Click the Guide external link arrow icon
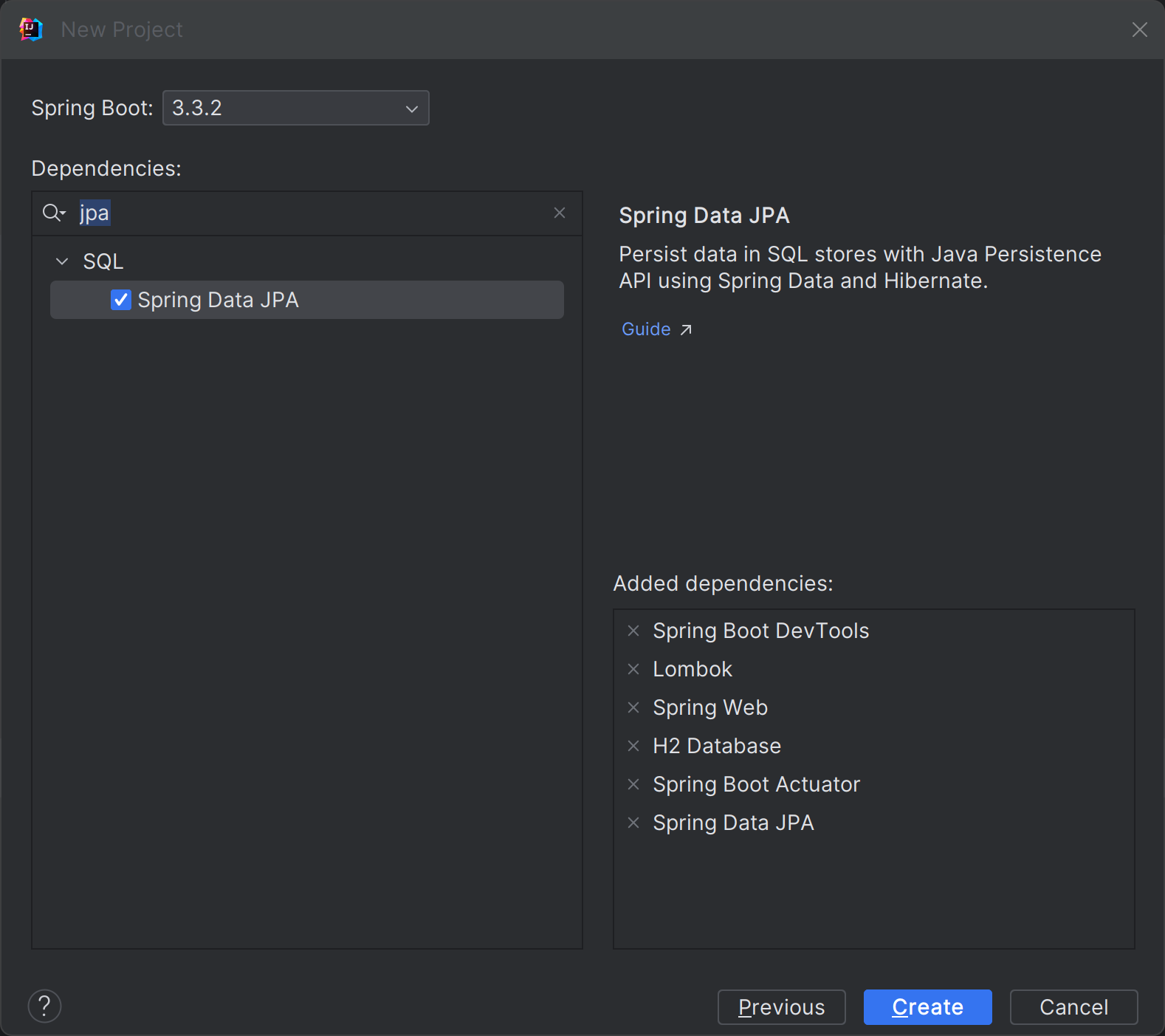The image size is (1165, 1036). tap(686, 329)
